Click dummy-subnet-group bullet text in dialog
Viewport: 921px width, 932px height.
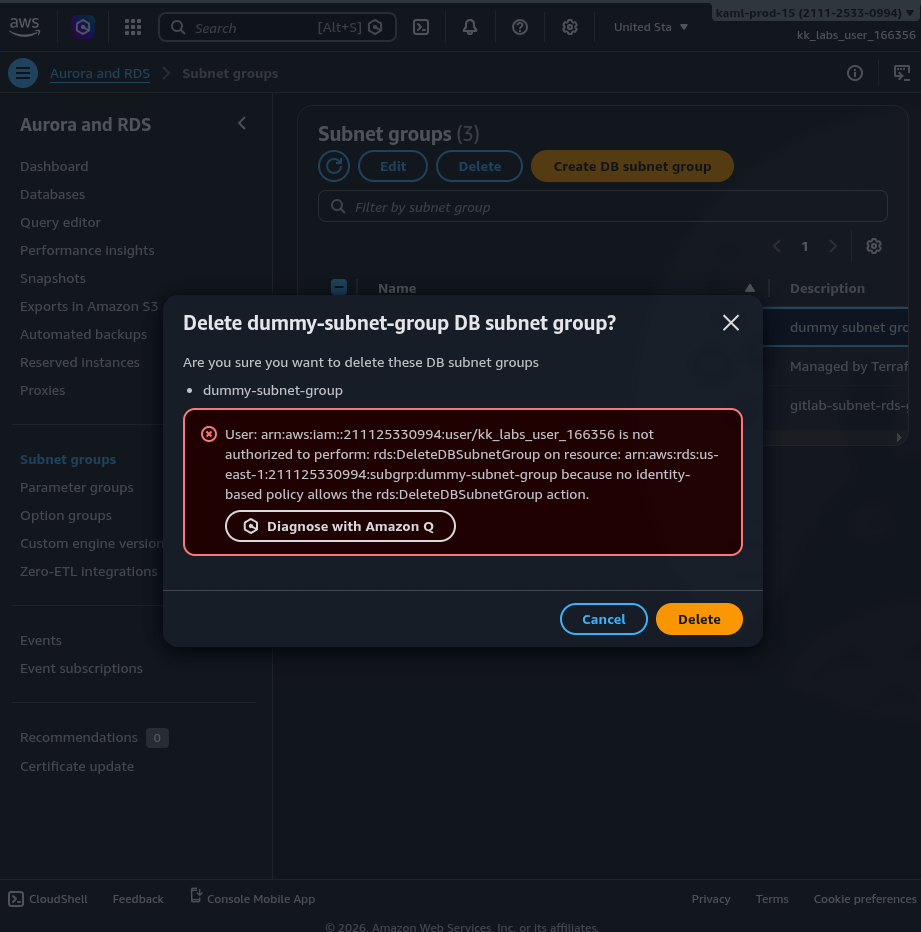coord(273,390)
